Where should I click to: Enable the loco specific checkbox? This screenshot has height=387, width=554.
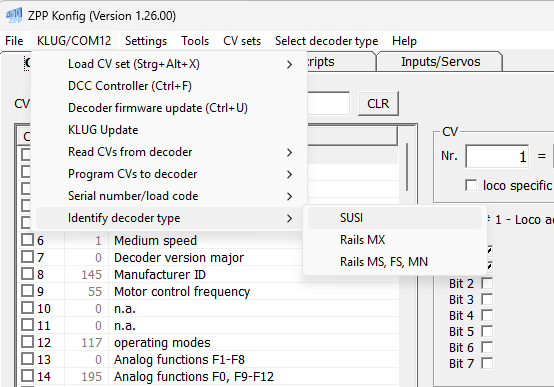pos(471,186)
